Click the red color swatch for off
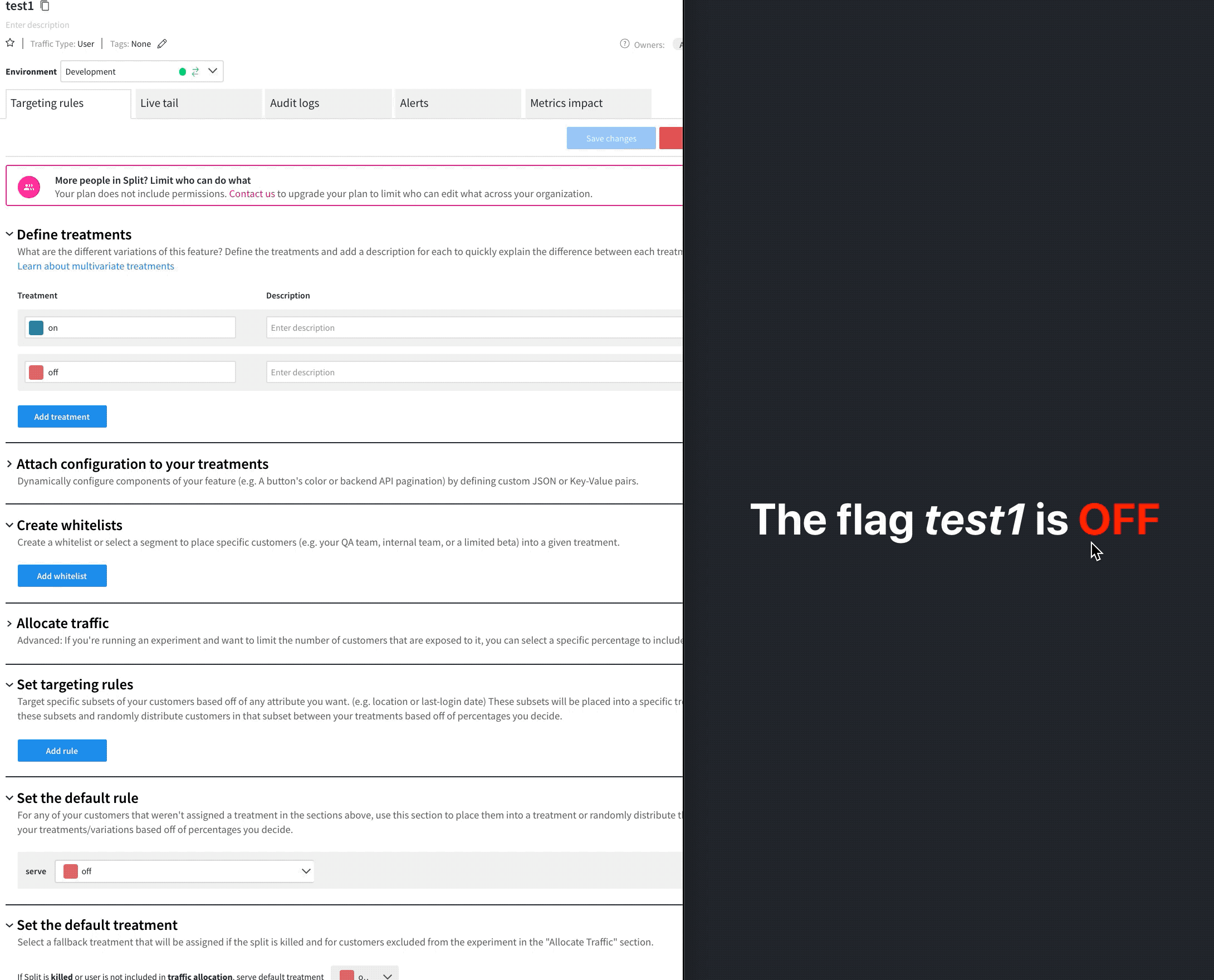 point(36,373)
